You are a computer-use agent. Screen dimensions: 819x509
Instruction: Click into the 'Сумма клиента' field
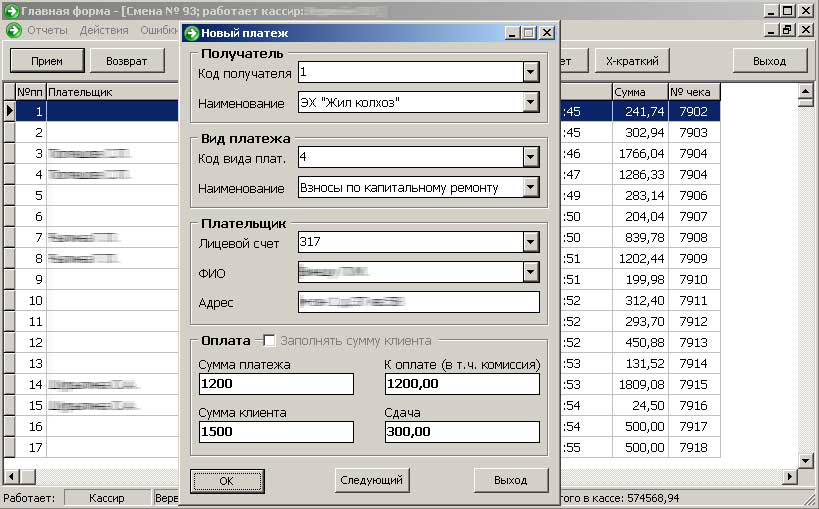[x=276, y=432]
